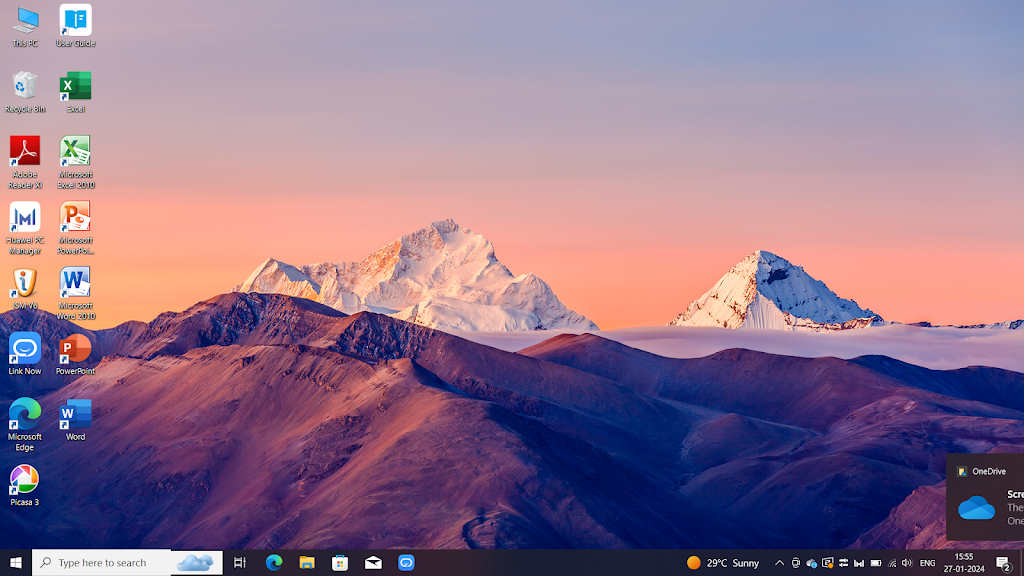Open the Picasa 3 desktop shortcut
Viewport: 1024px width, 576px height.
[25, 480]
